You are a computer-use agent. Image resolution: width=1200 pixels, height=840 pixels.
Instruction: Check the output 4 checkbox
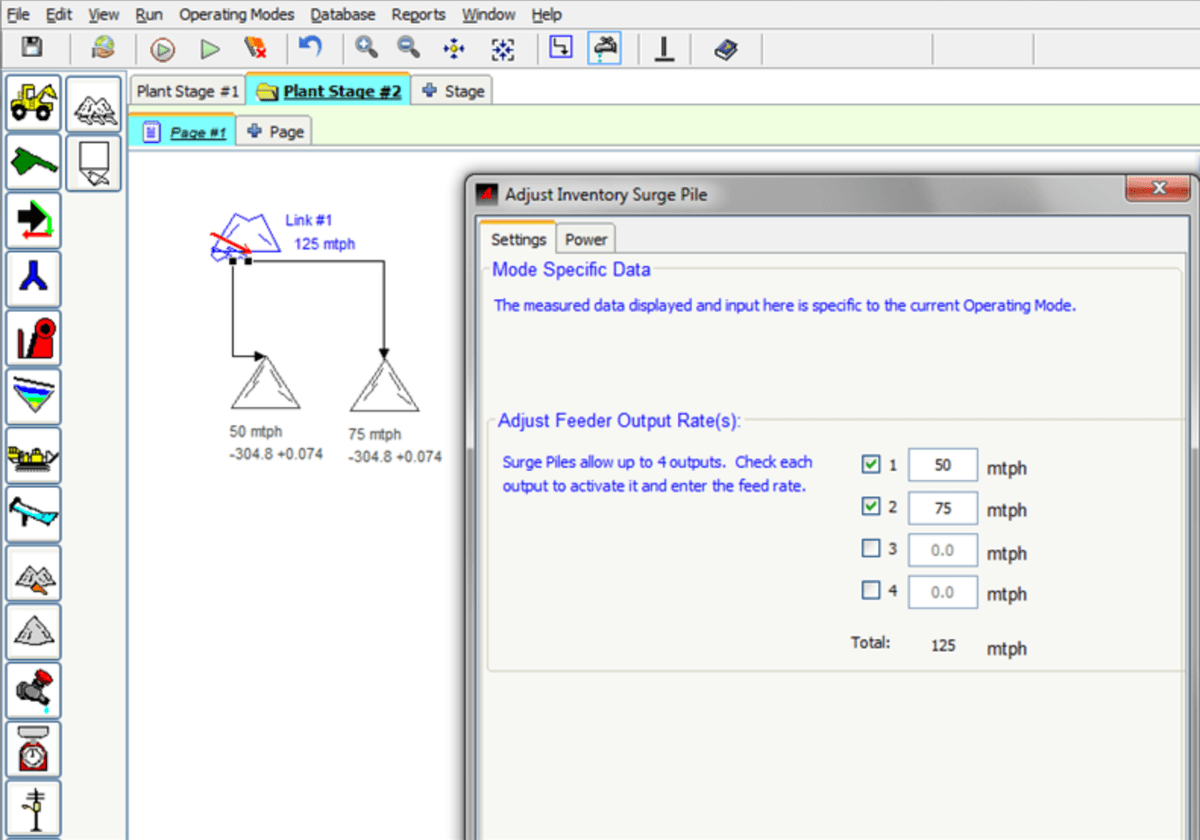tap(871, 591)
